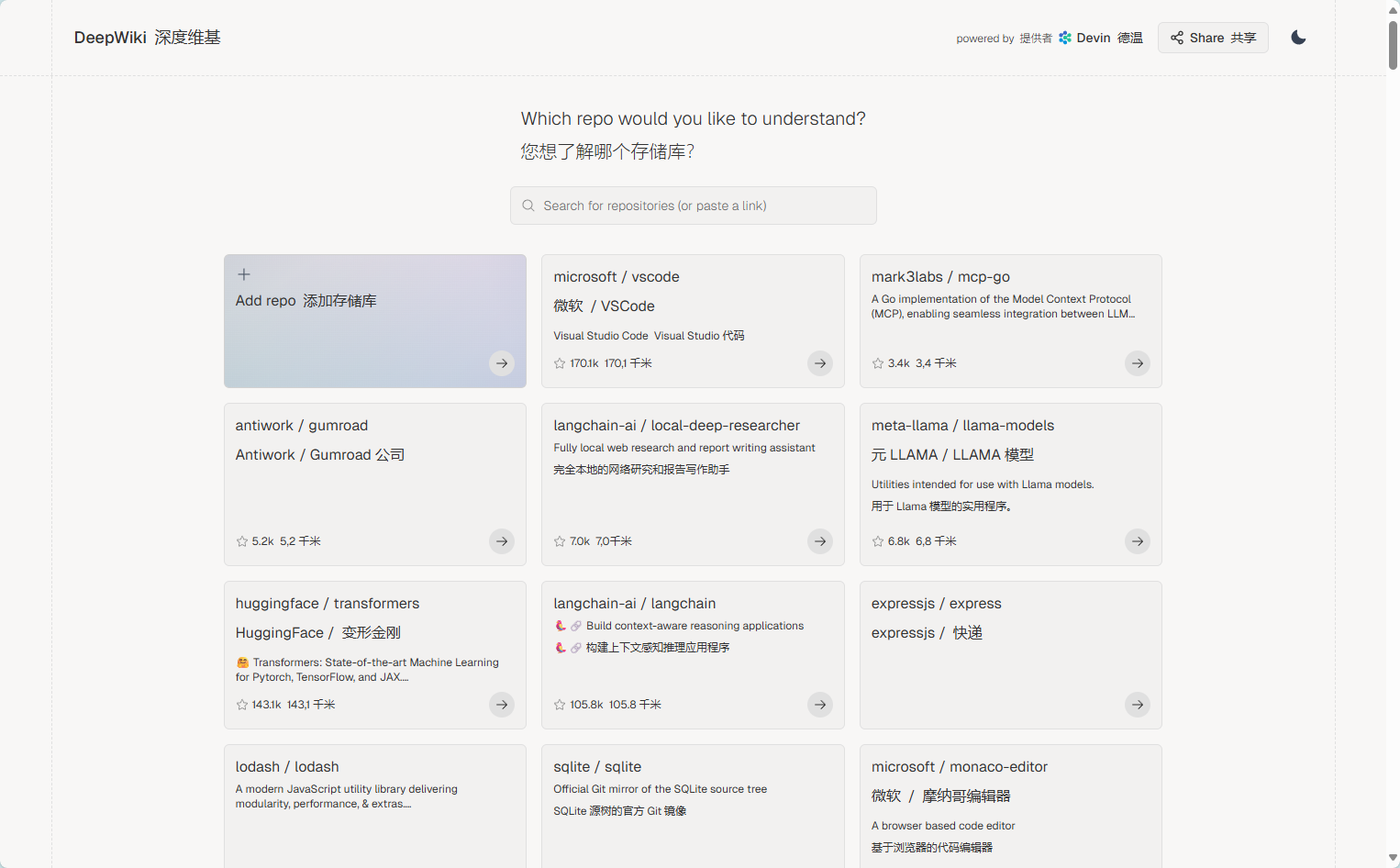Click 'Which repo would you like to understand?' heading
Viewport: 1400px width, 868px height.
(694, 118)
